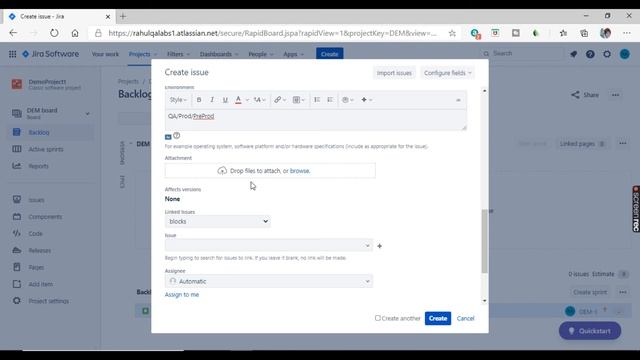Open the Linked Issues blocks dropdown

coord(218,222)
